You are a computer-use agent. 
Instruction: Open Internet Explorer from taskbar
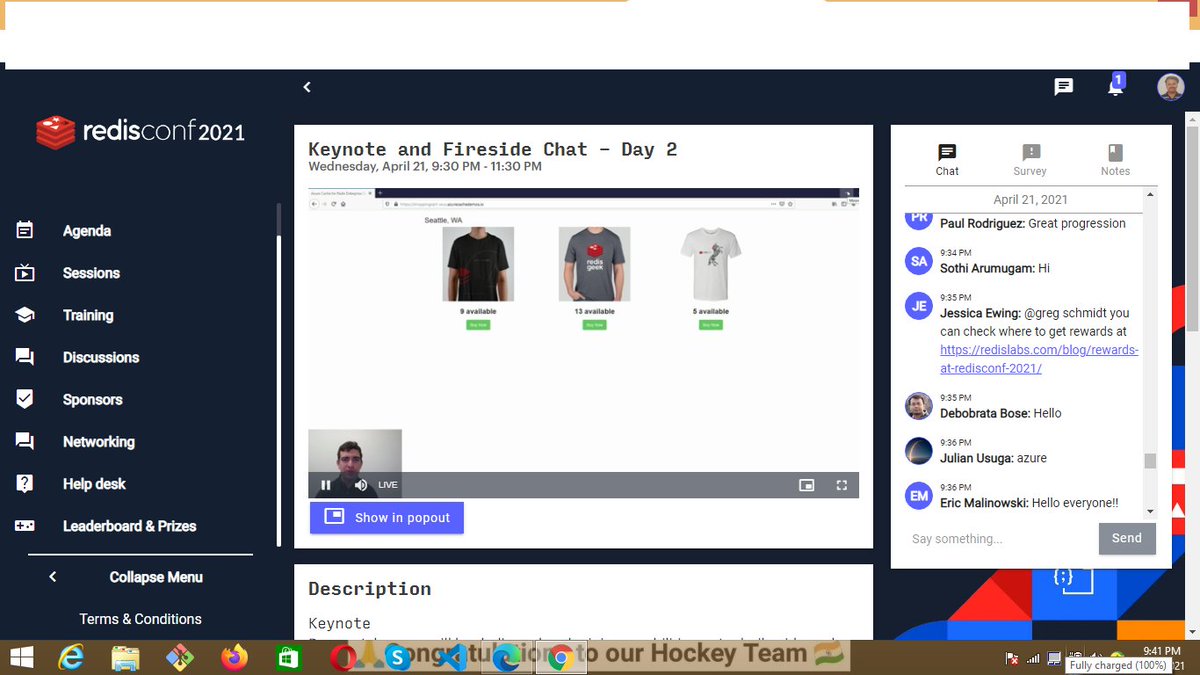point(71,657)
